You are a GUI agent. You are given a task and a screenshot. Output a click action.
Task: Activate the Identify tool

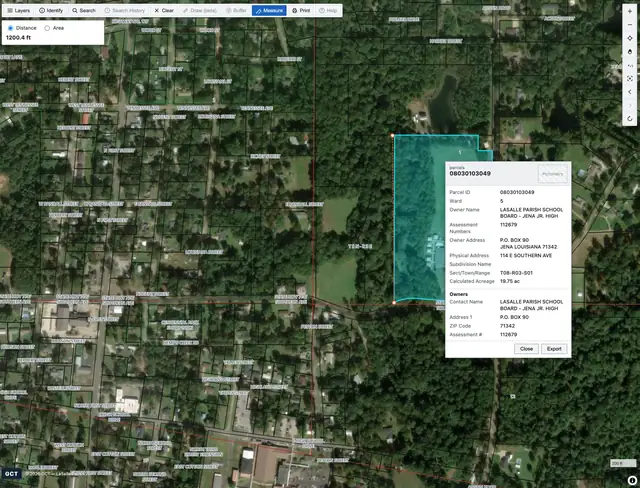point(51,11)
